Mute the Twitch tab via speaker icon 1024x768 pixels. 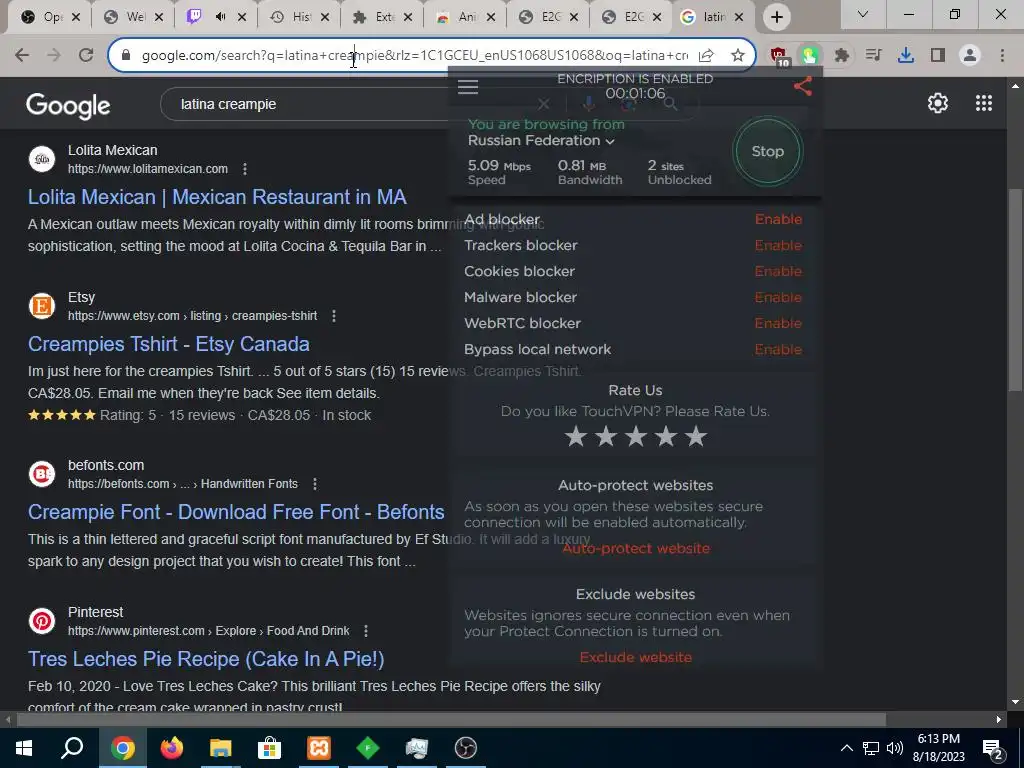pos(221,17)
